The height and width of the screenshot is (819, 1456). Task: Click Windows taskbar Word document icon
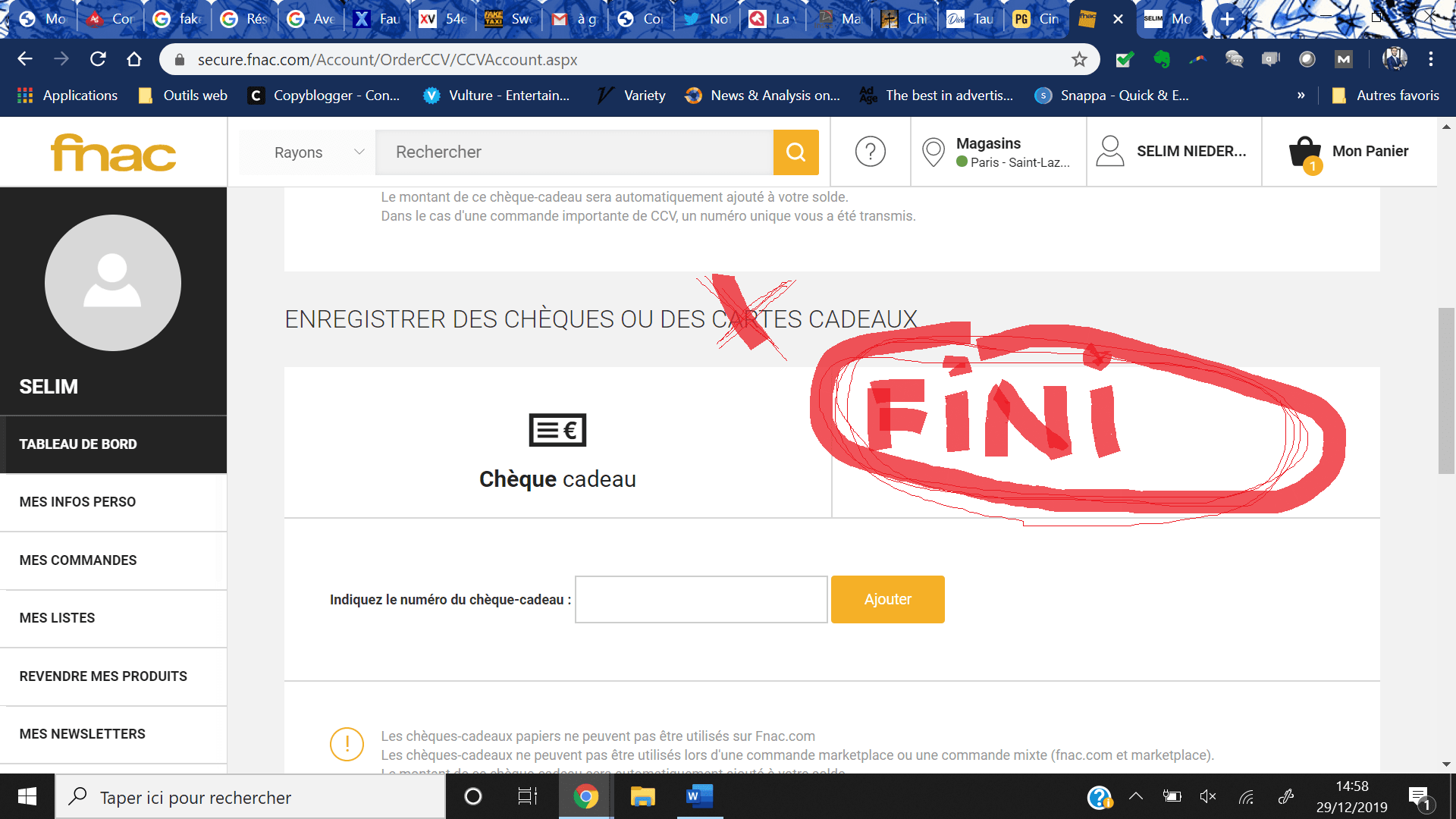tap(699, 796)
